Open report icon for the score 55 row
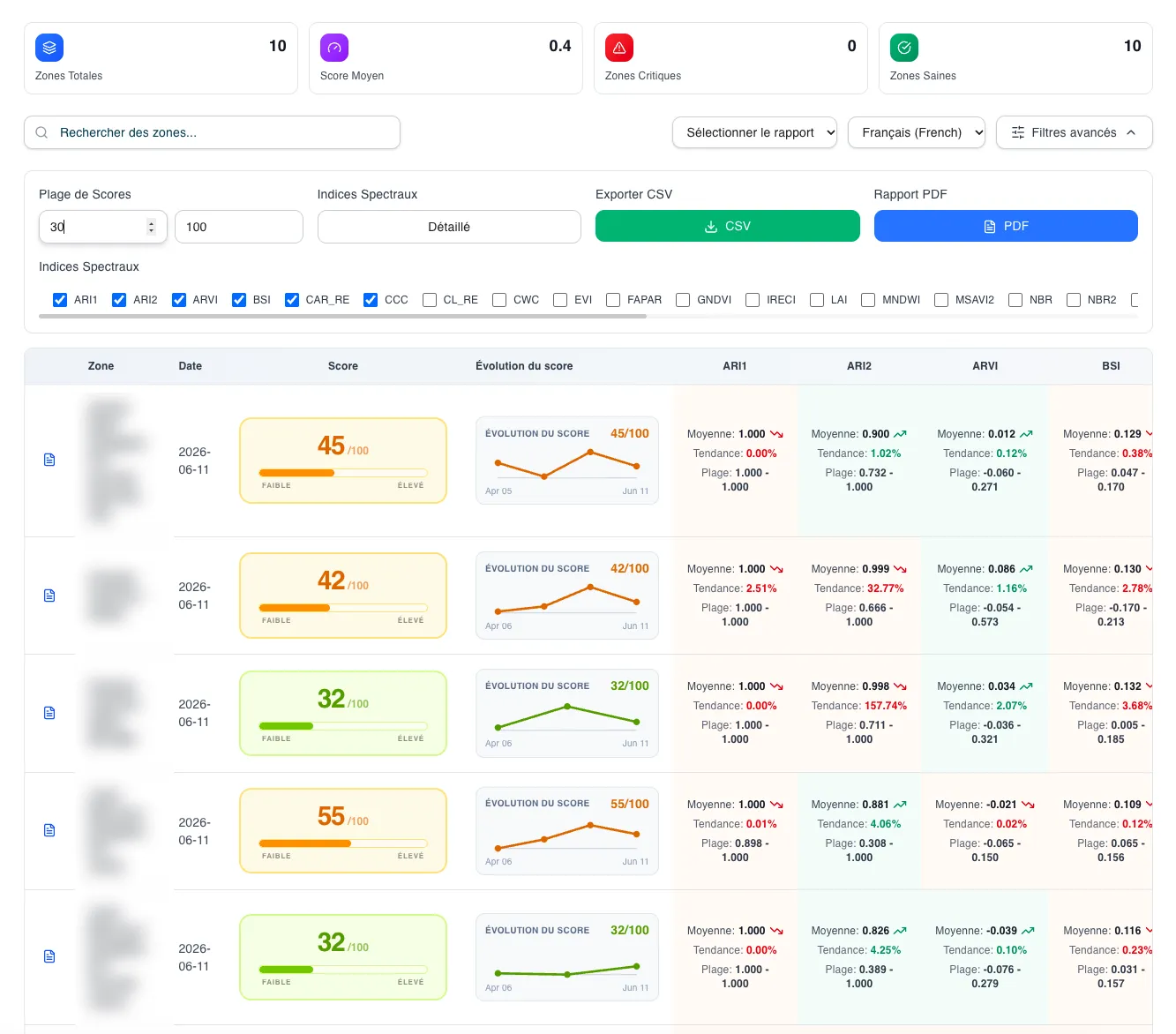This screenshot has height=1034, width=1176. coord(49,830)
